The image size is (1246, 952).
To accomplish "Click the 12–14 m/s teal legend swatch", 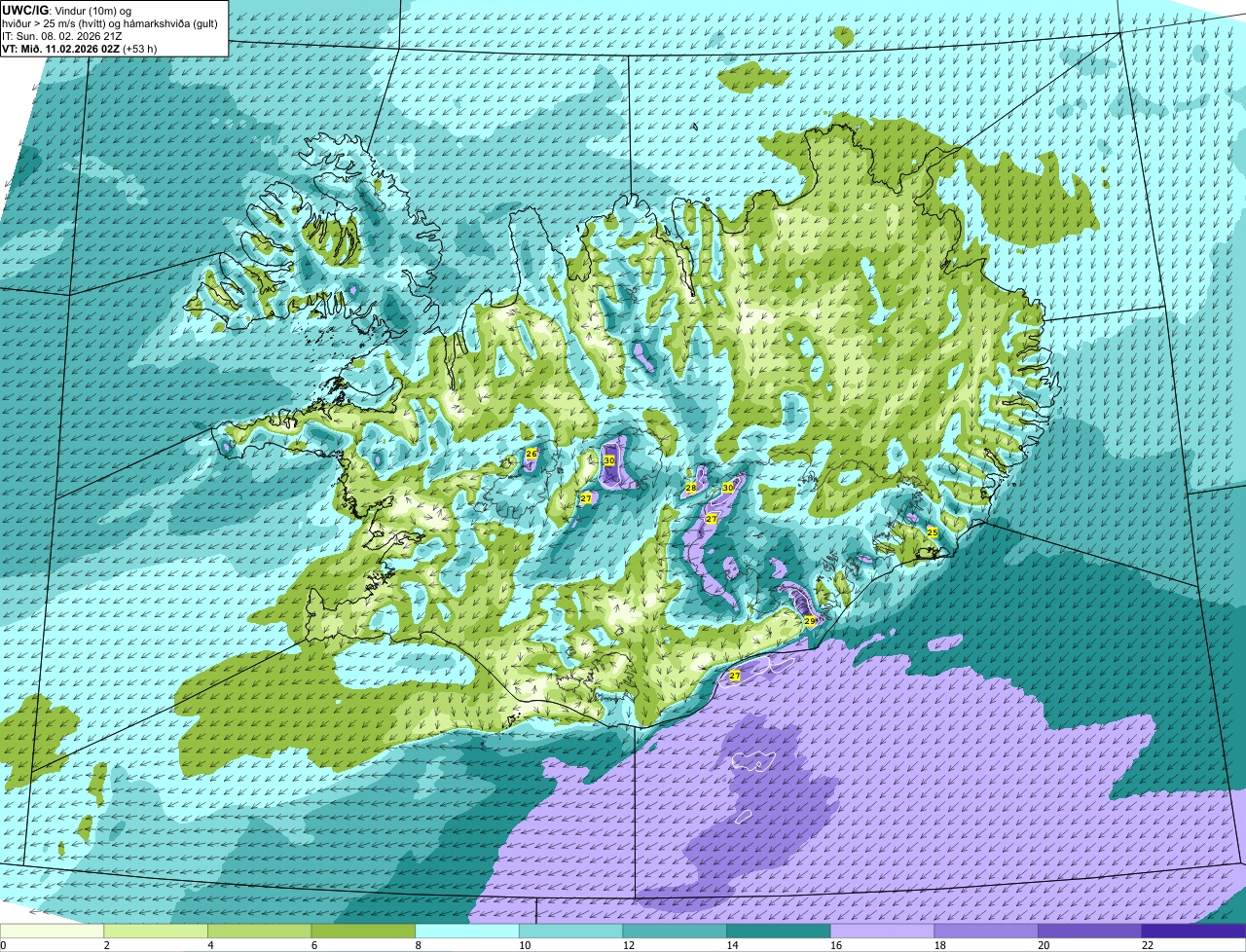I will (x=675, y=932).
